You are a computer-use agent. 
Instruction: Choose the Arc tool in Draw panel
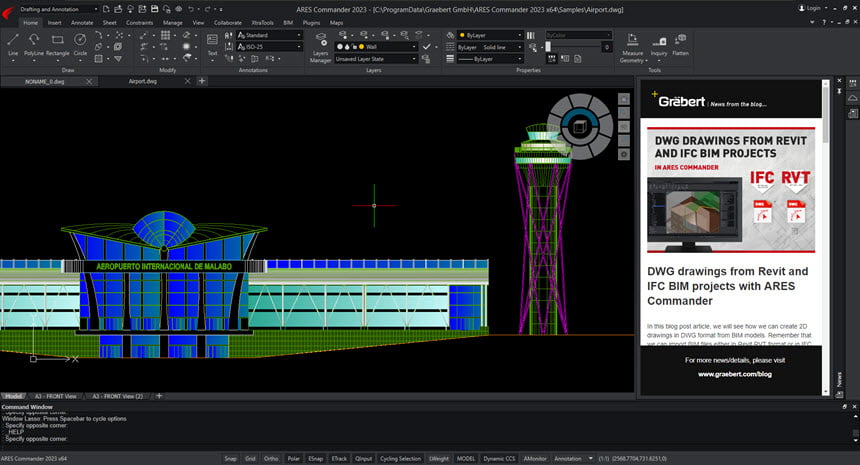[x=98, y=35]
